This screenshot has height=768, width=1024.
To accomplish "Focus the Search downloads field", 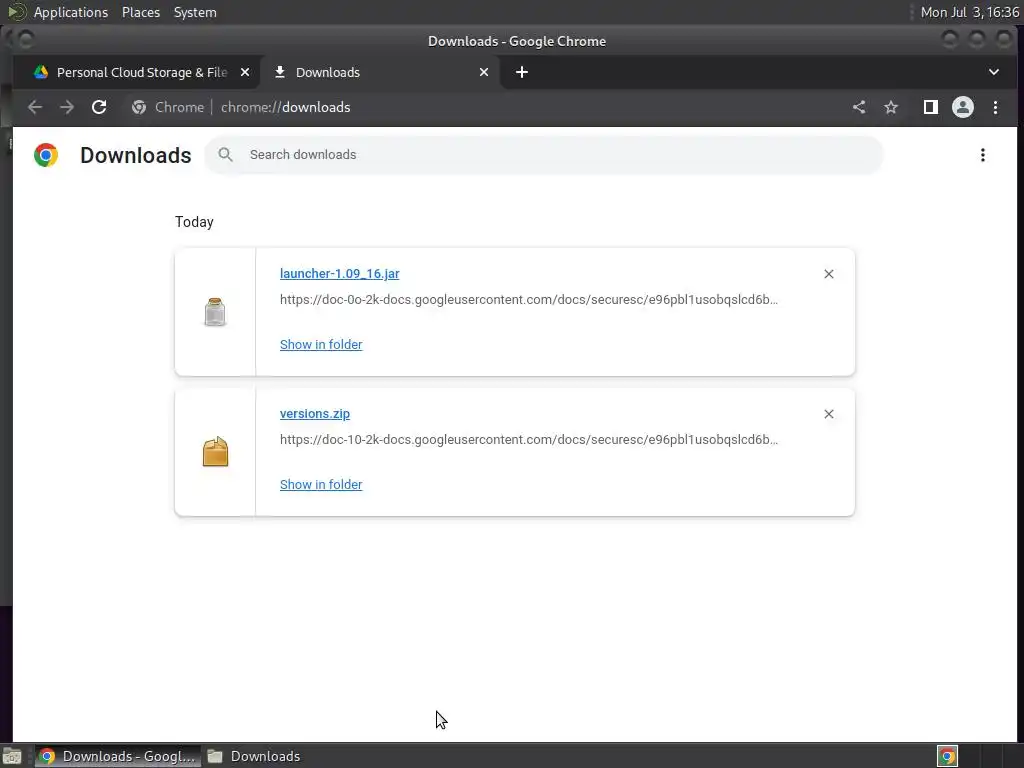I will pos(543,155).
